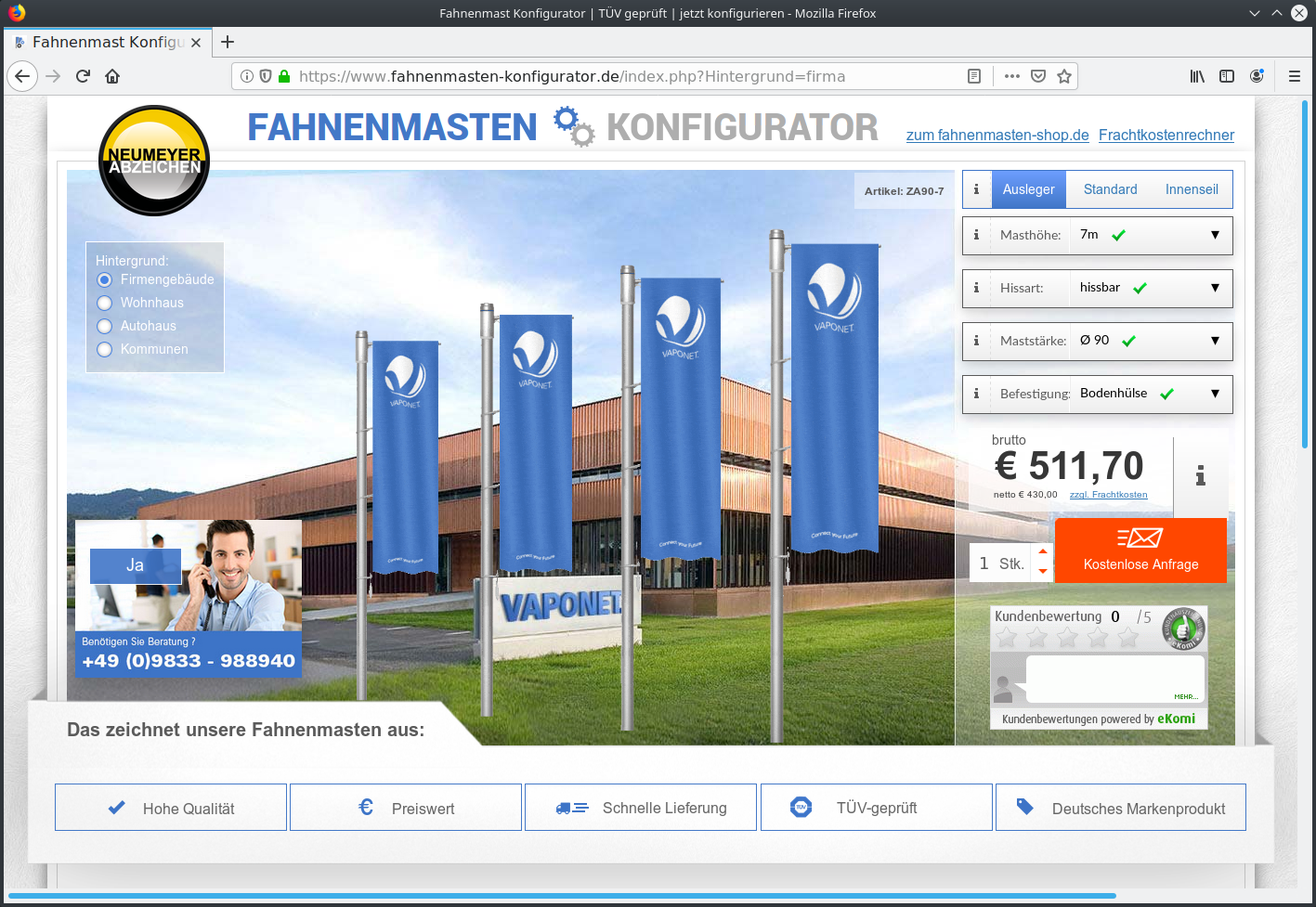Reload the page with the refresh icon
Viewport: 1316px width, 907px height.
[x=83, y=76]
